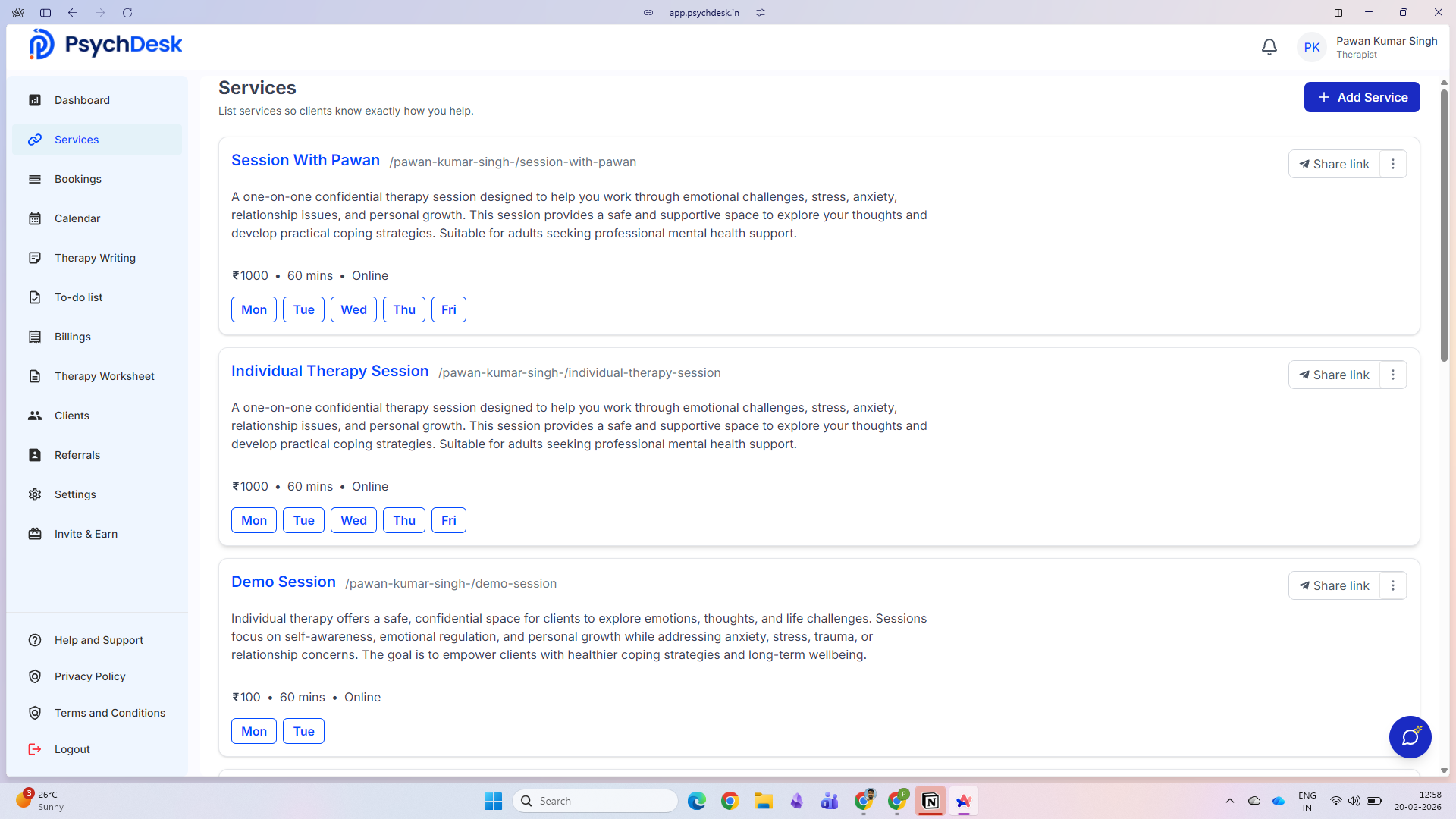
Task: Open the notification bell
Action: click(x=1269, y=46)
